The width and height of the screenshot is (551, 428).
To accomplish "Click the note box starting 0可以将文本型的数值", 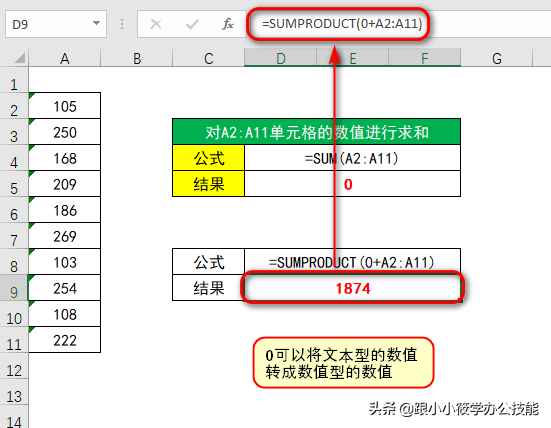I will (x=343, y=363).
